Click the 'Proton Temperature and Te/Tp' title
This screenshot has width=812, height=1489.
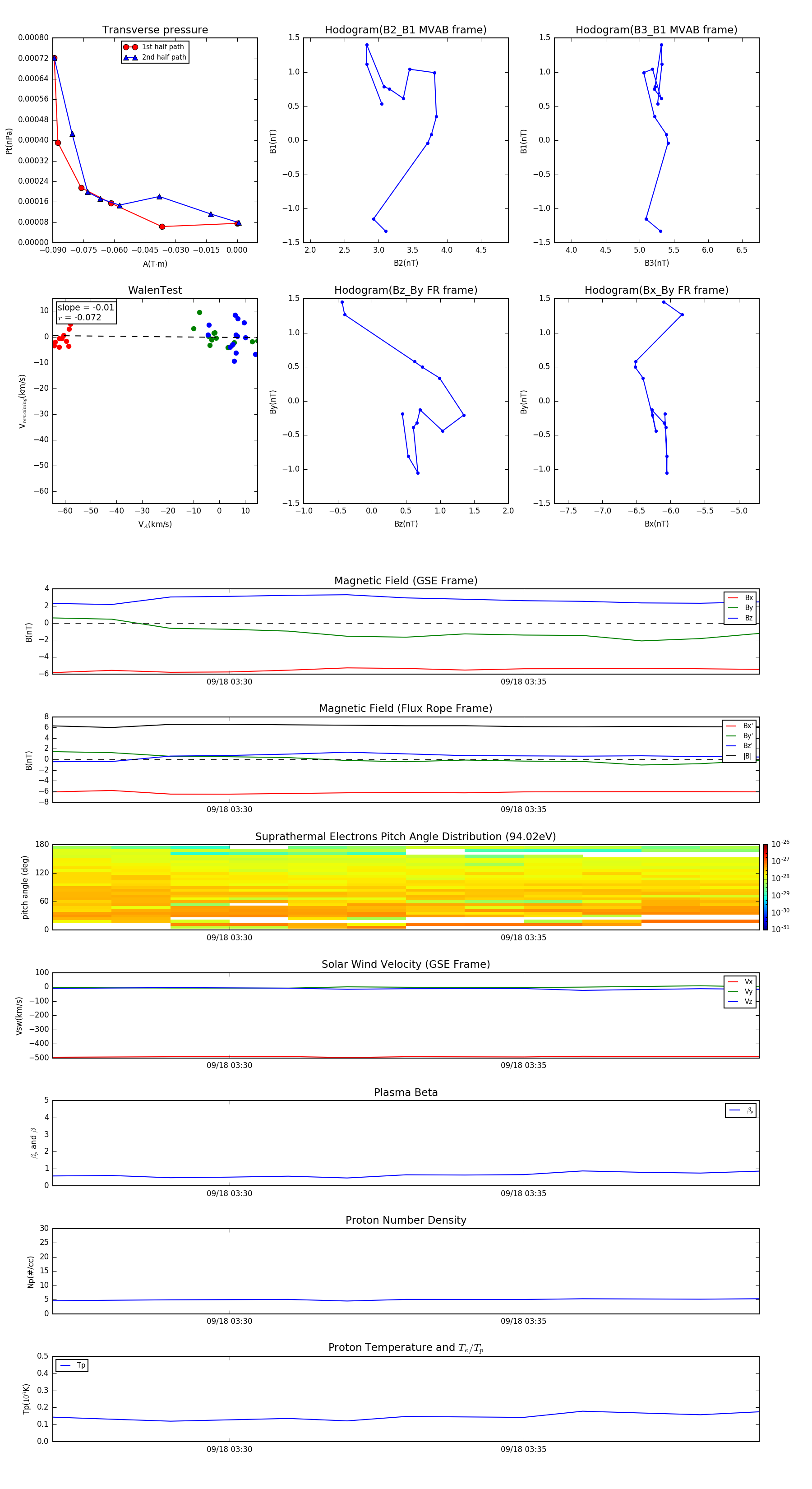point(406,1348)
